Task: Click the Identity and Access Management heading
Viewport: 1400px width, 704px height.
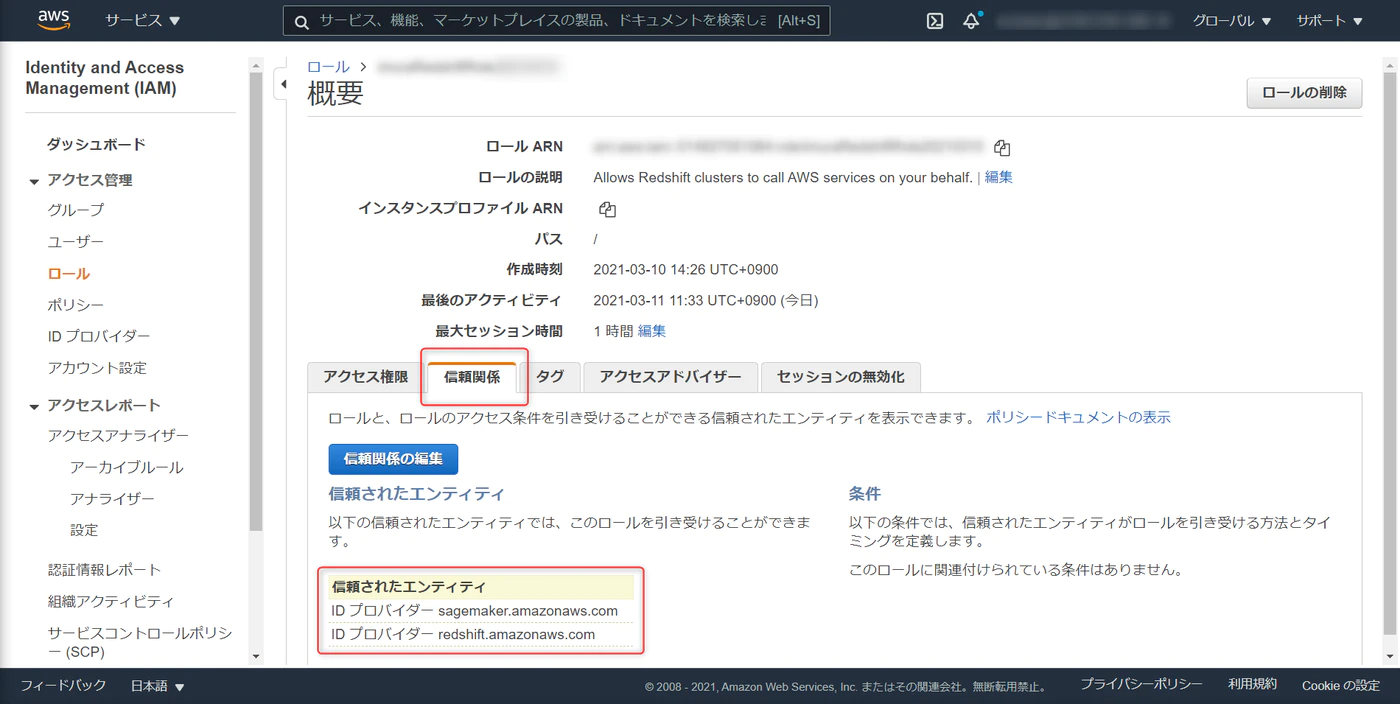Action: (105, 78)
